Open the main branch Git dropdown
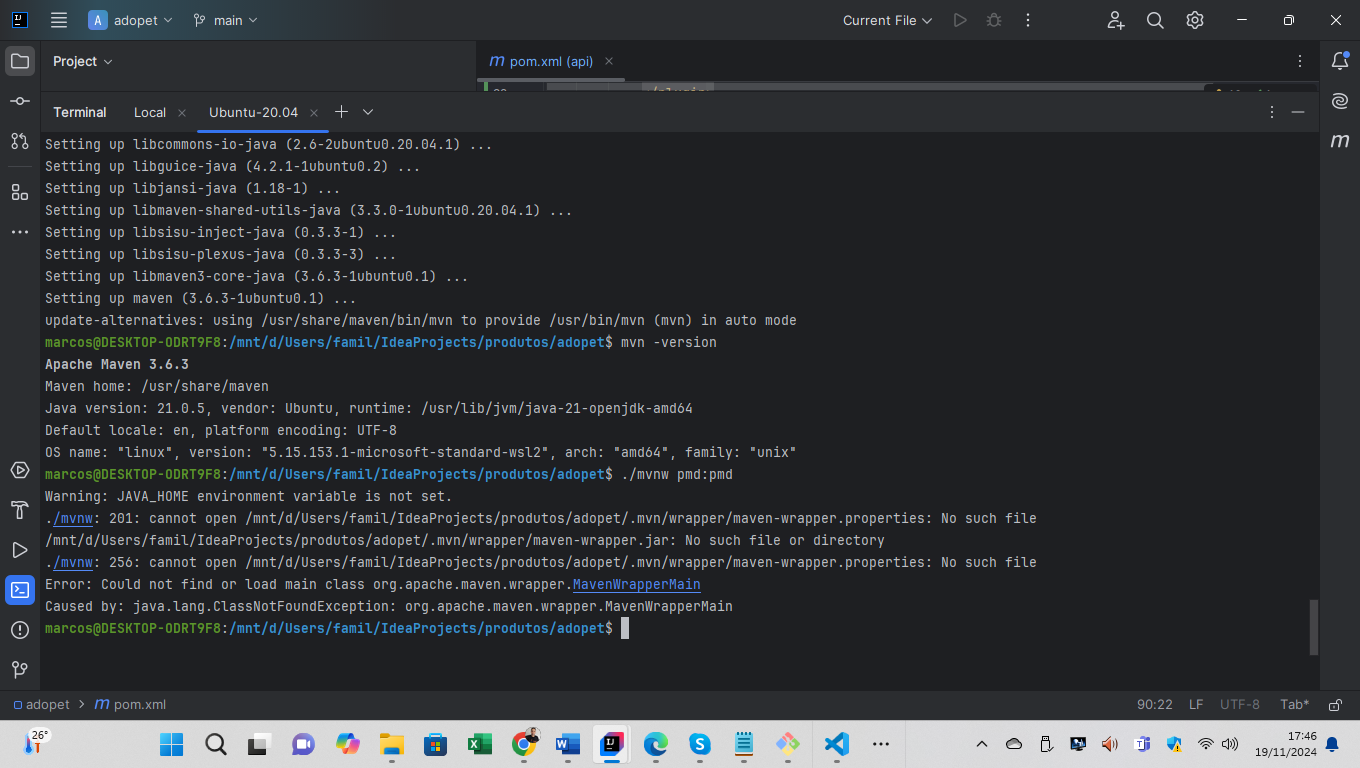This screenshot has width=1360, height=768. pos(225,20)
